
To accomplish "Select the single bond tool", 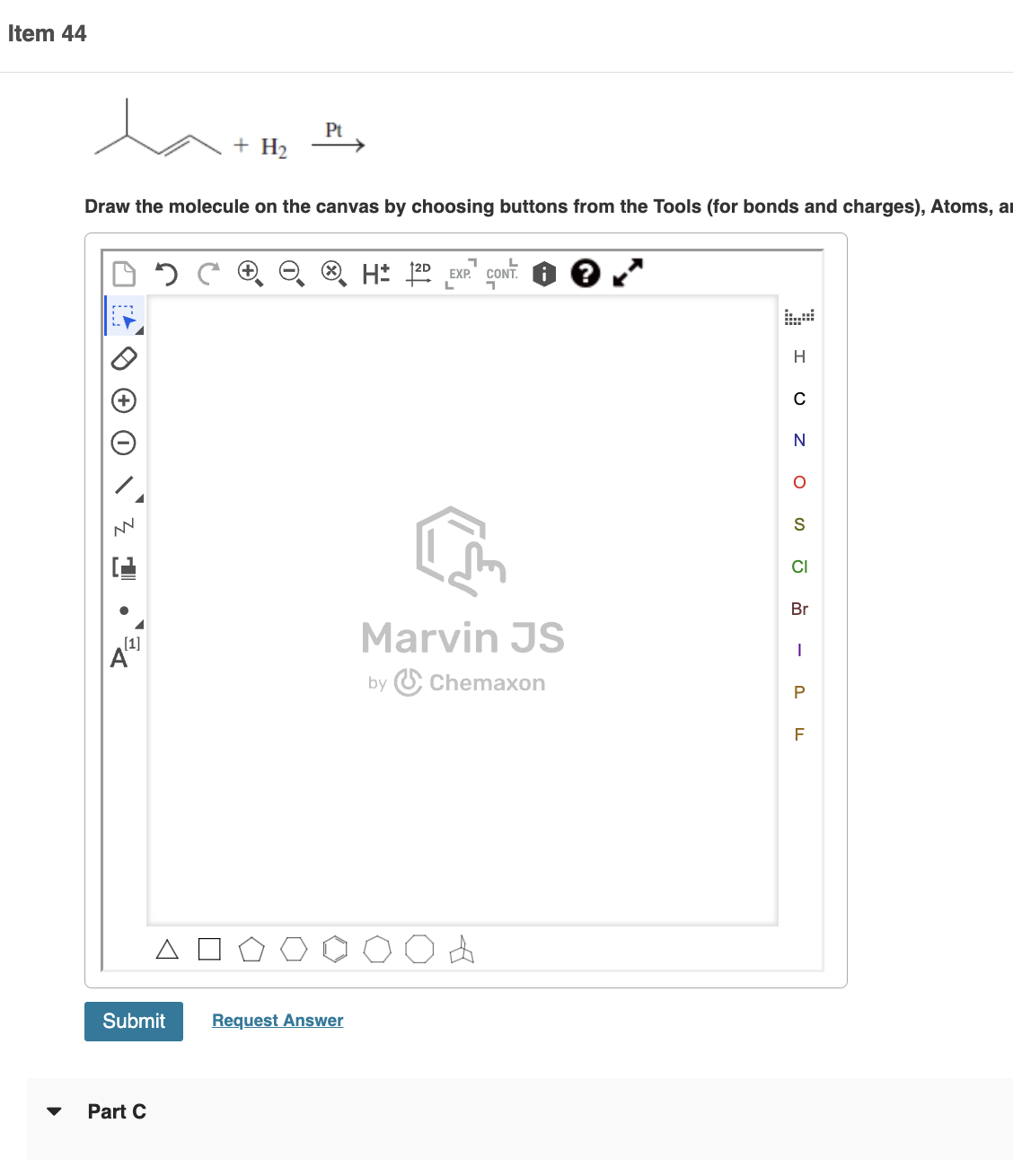I will [x=124, y=485].
